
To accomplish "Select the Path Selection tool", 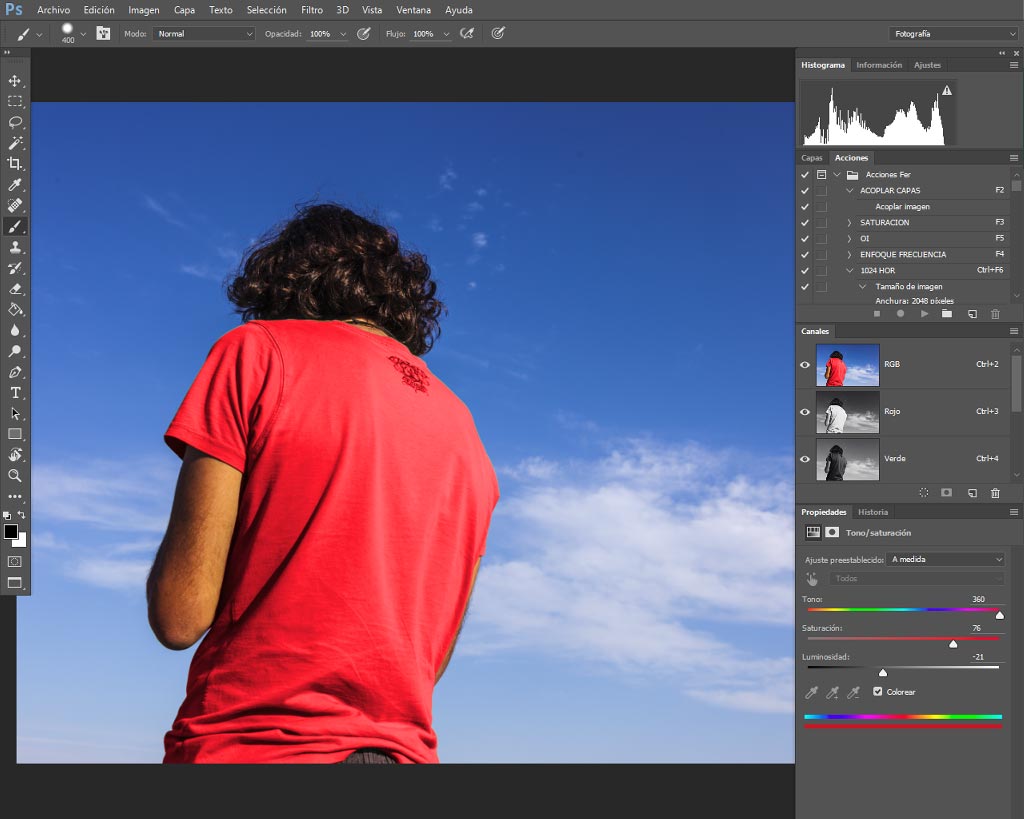I will click(x=14, y=413).
